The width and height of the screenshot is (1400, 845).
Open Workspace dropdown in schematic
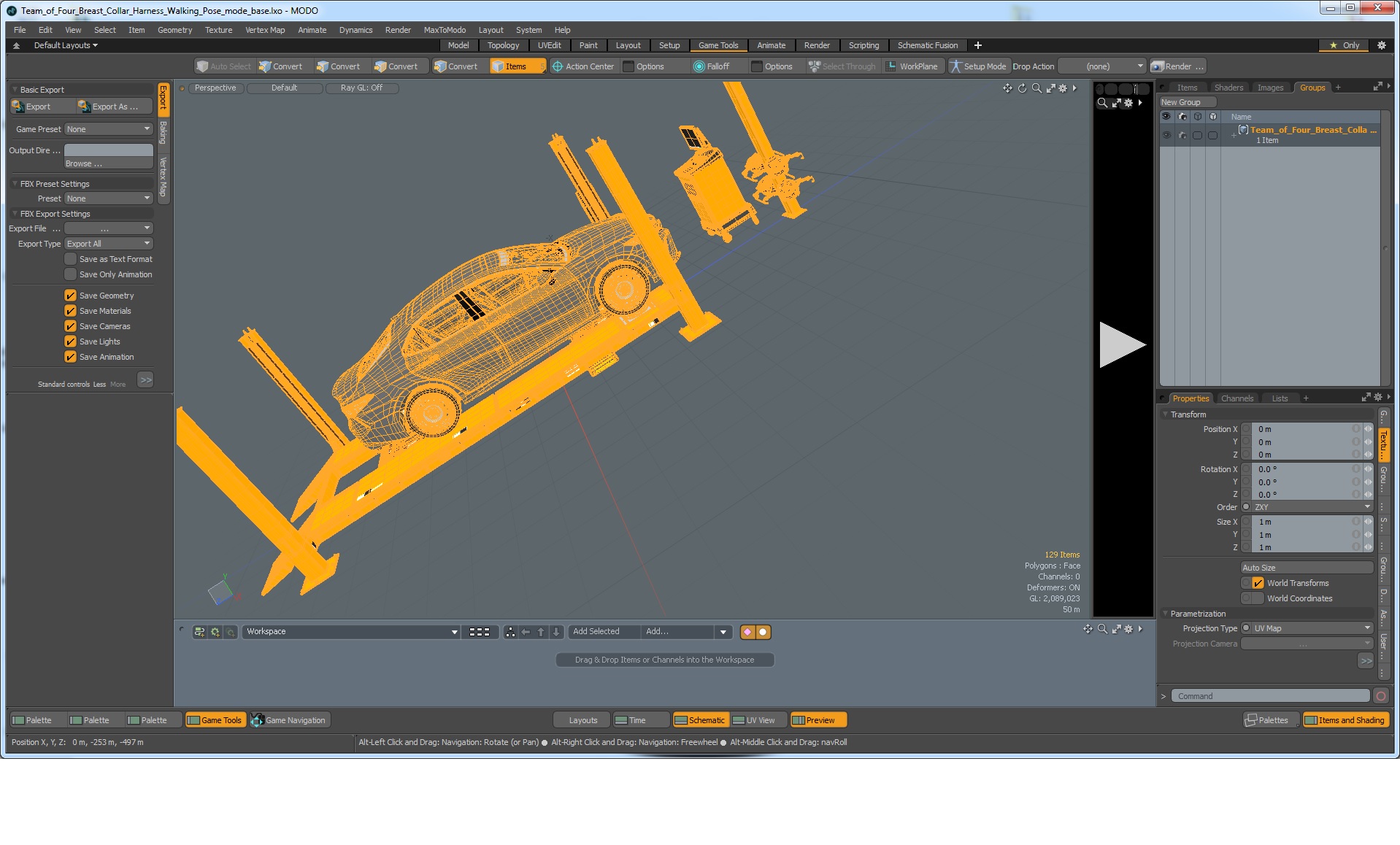point(351,632)
